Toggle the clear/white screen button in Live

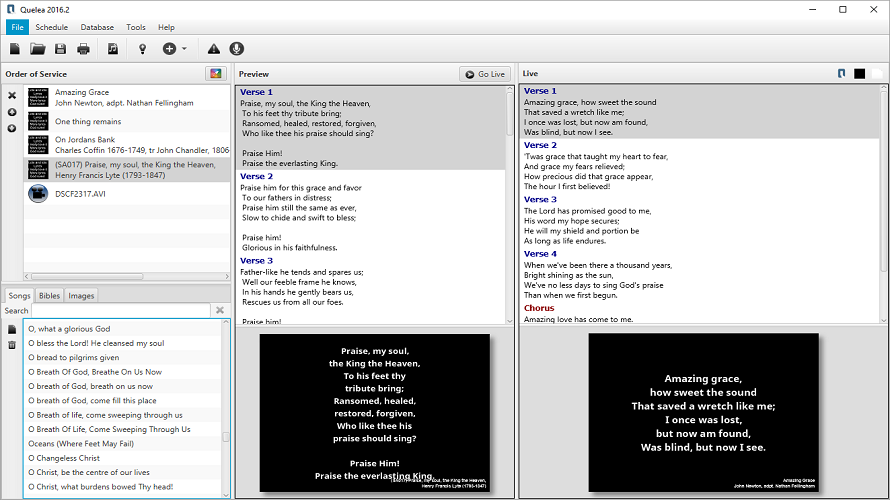click(876, 74)
